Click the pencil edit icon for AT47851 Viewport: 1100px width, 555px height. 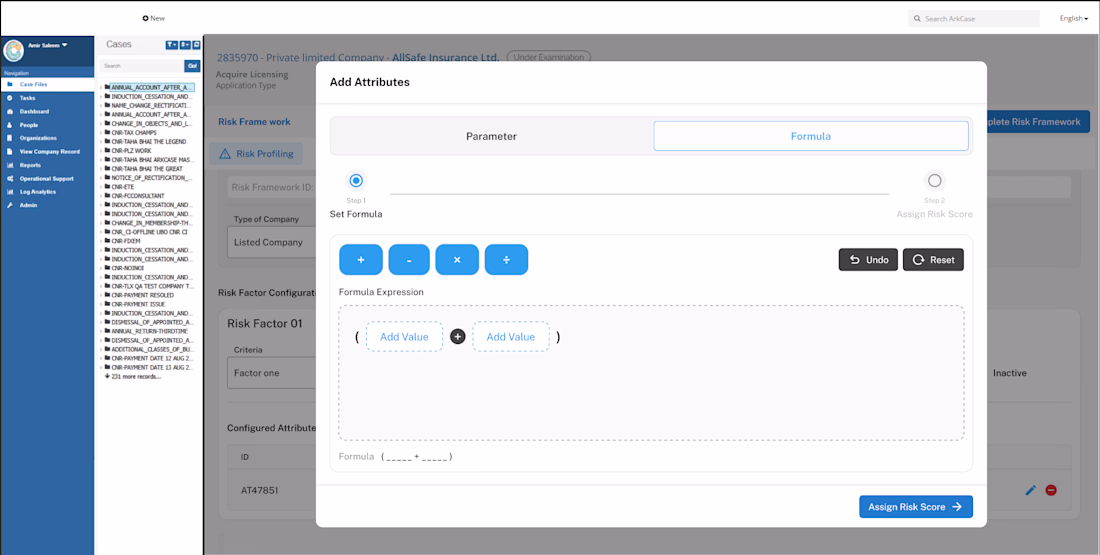(x=1031, y=490)
